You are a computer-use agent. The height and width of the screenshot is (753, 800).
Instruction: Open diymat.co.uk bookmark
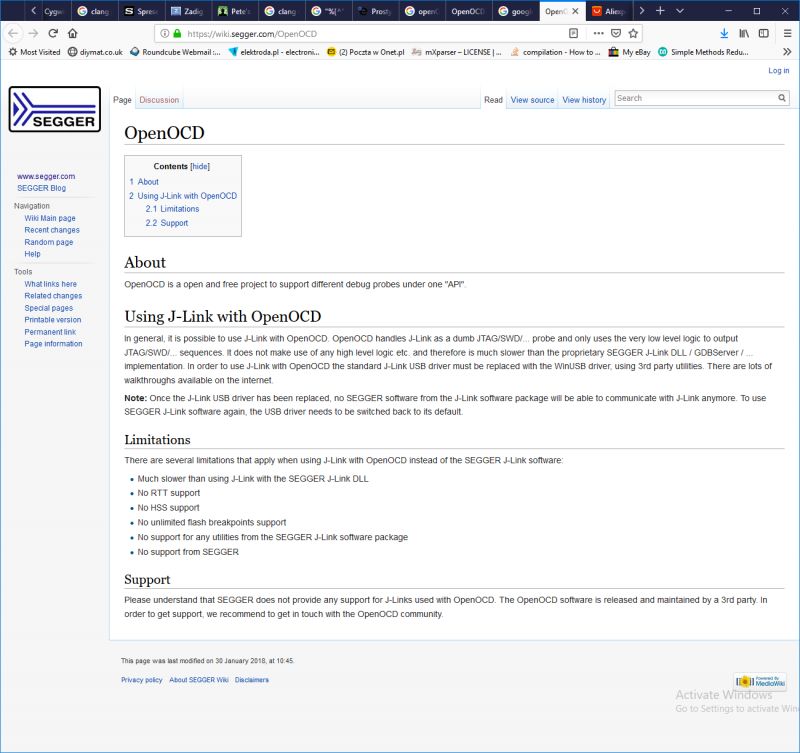pyautogui.click(x=95, y=52)
